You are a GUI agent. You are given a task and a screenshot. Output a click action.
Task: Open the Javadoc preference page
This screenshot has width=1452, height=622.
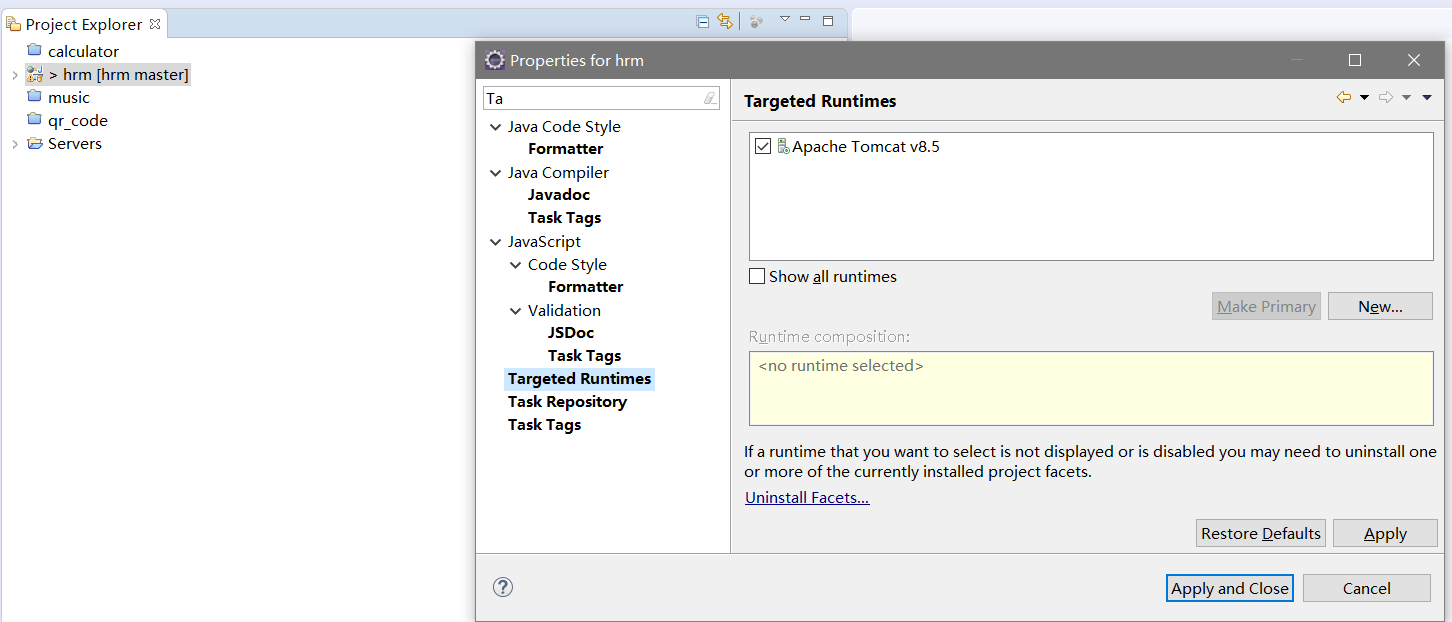pos(559,195)
